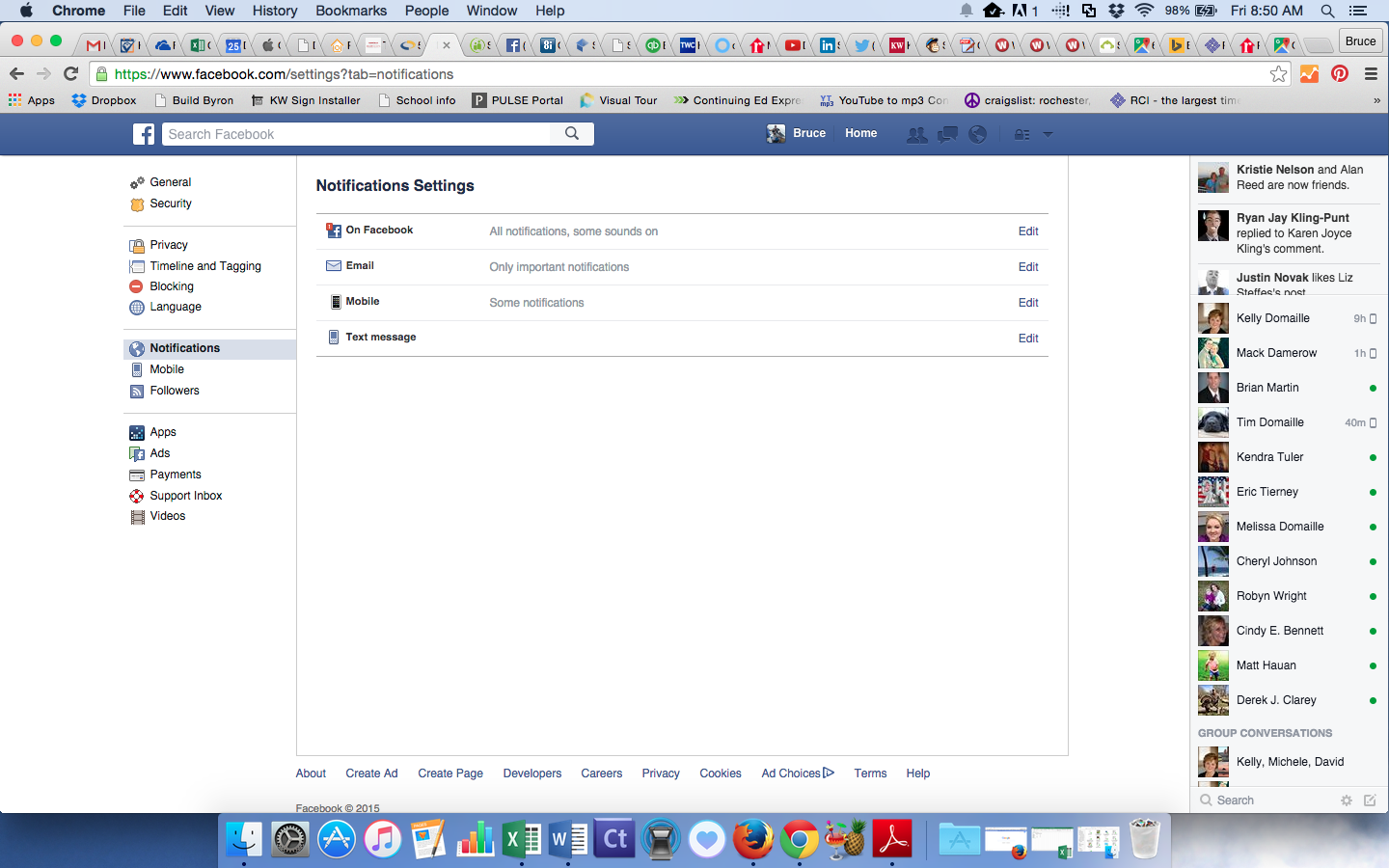Open Videos settings
1389x868 pixels.
click(x=167, y=516)
